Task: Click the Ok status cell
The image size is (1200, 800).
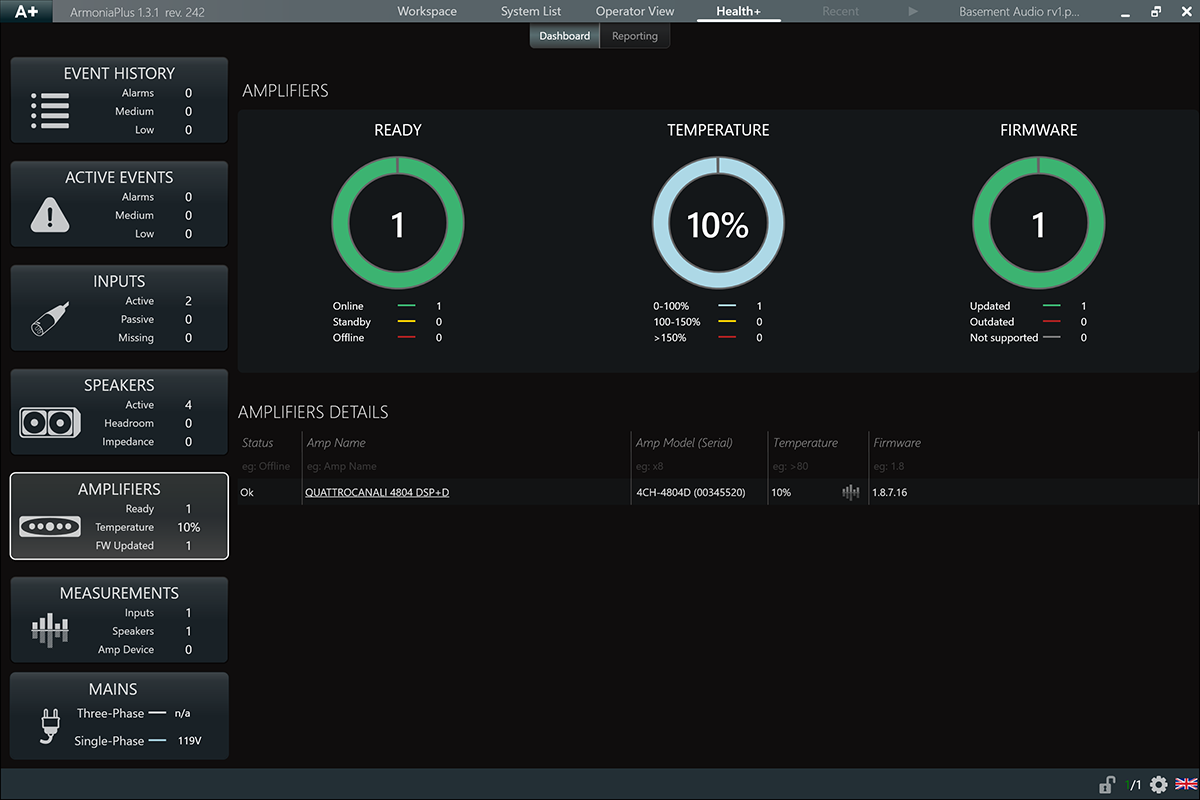Action: pyautogui.click(x=247, y=493)
